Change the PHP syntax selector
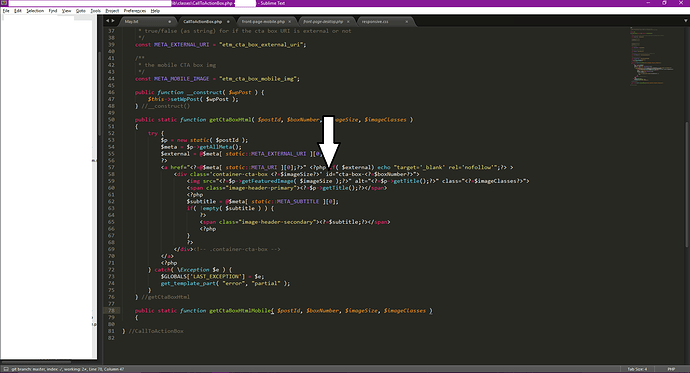The image size is (690, 373). (671, 369)
